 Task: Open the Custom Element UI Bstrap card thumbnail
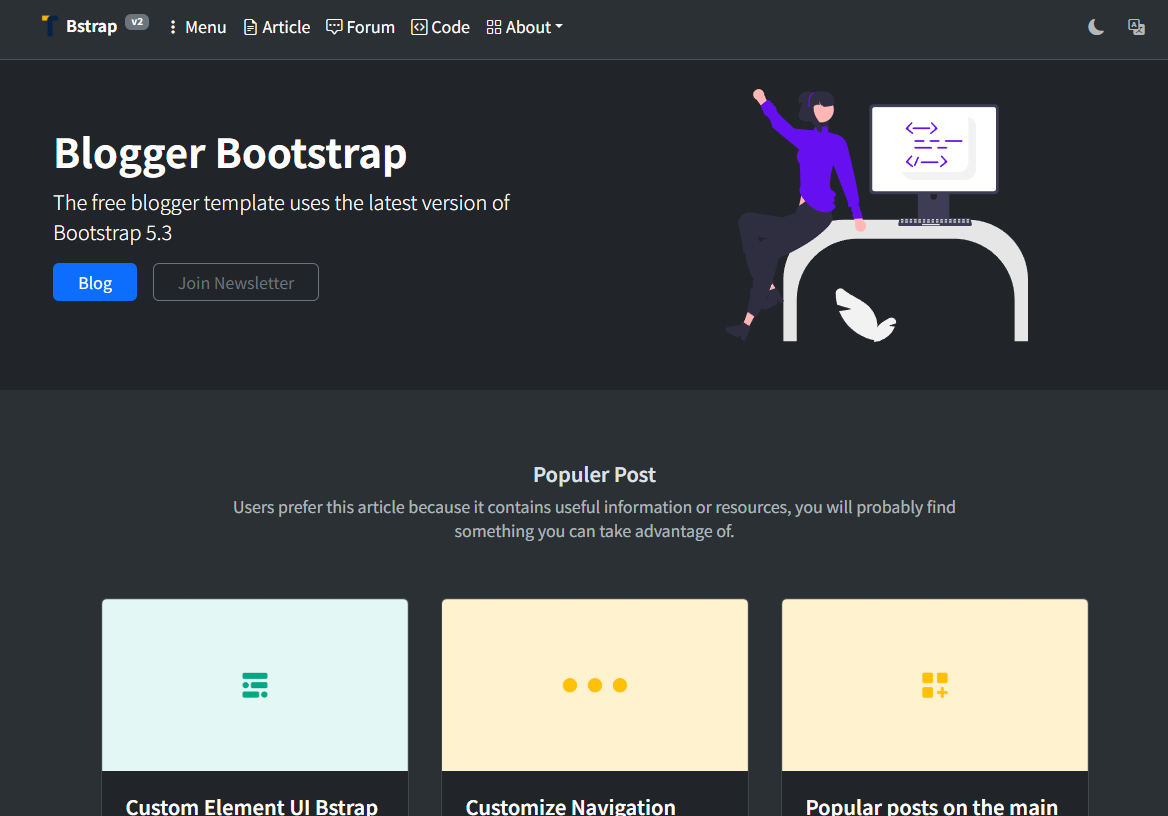pos(255,685)
